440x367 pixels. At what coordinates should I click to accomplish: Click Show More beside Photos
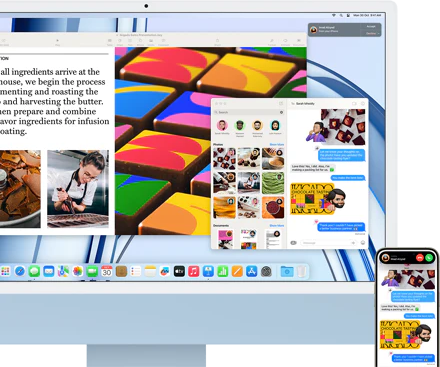click(277, 144)
